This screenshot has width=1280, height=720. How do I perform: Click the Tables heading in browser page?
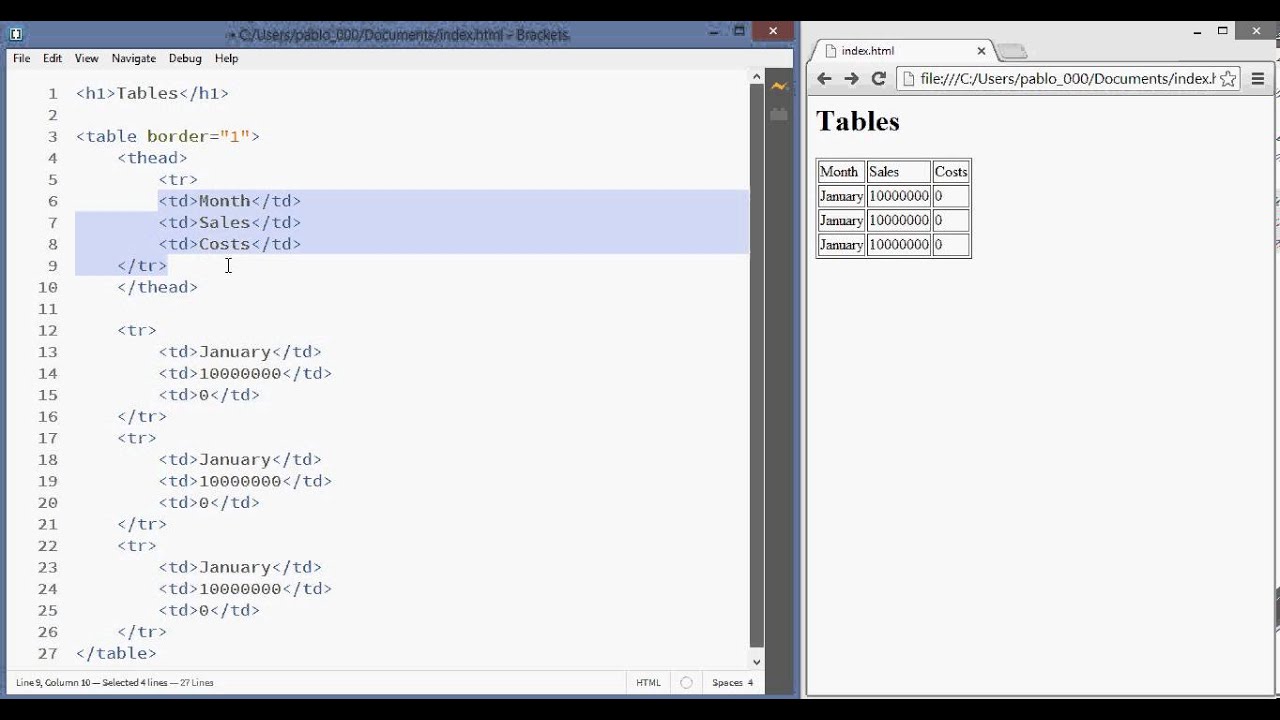(x=858, y=122)
